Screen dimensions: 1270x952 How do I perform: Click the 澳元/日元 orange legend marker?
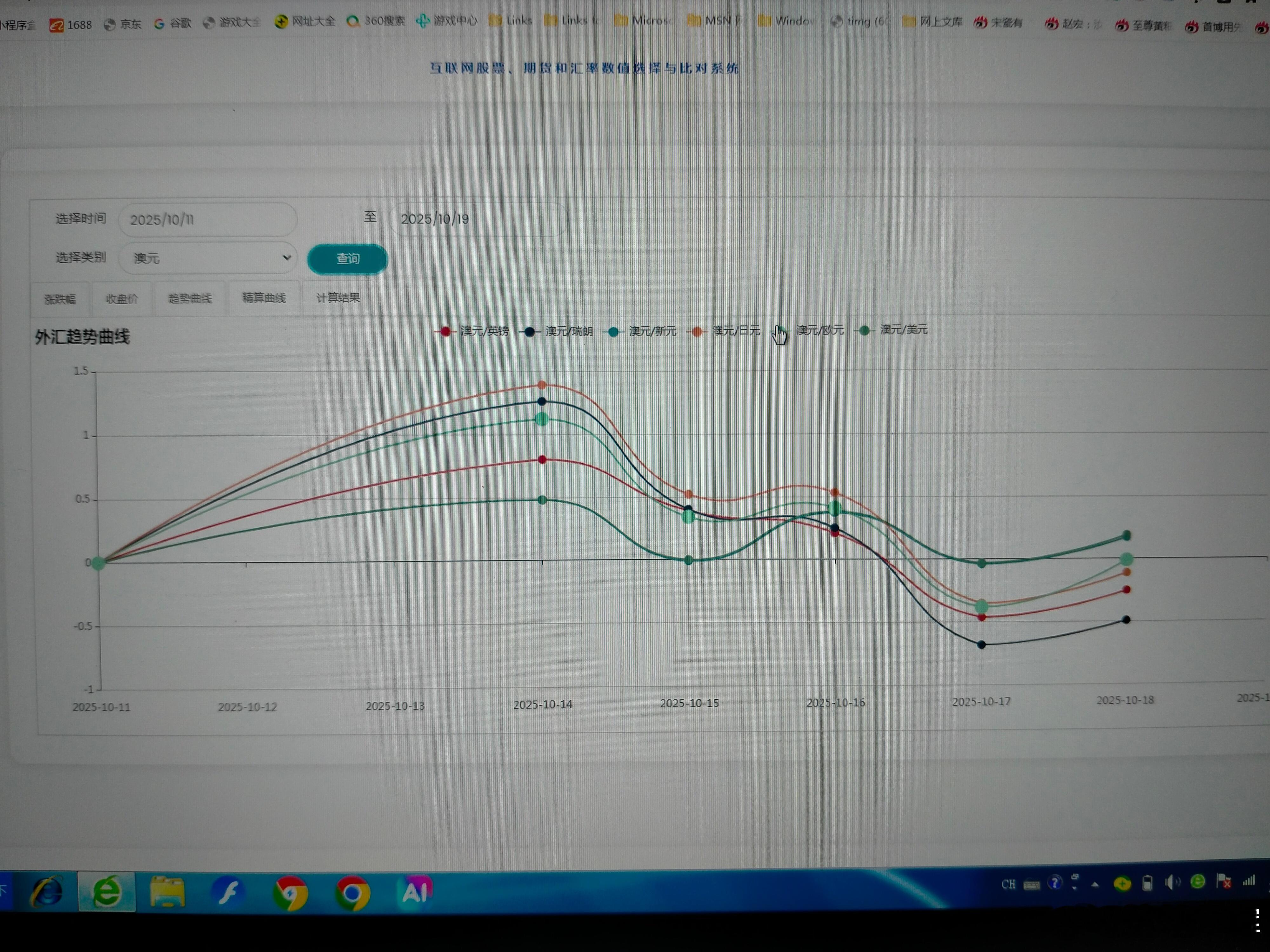pyautogui.click(x=697, y=331)
